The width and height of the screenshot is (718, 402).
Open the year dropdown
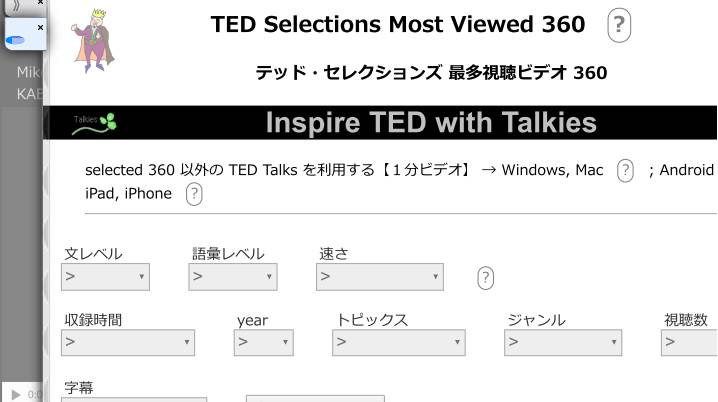(x=263, y=343)
